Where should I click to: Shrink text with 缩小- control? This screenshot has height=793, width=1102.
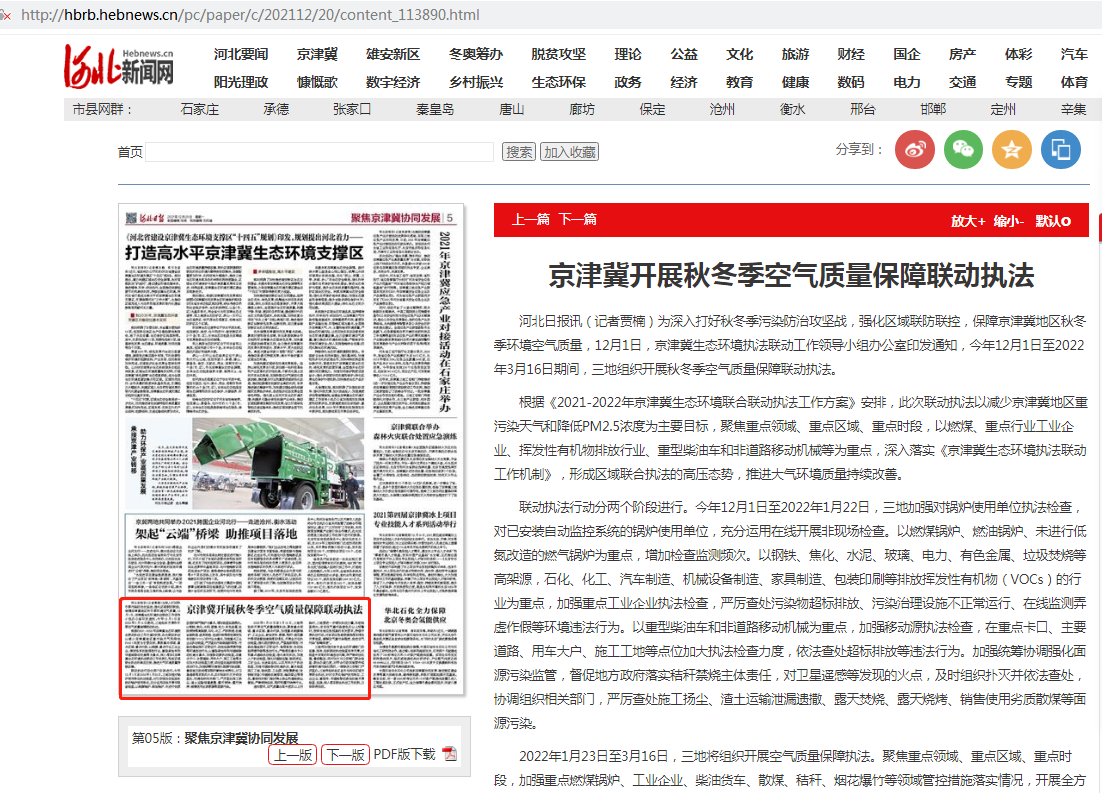[1008, 221]
